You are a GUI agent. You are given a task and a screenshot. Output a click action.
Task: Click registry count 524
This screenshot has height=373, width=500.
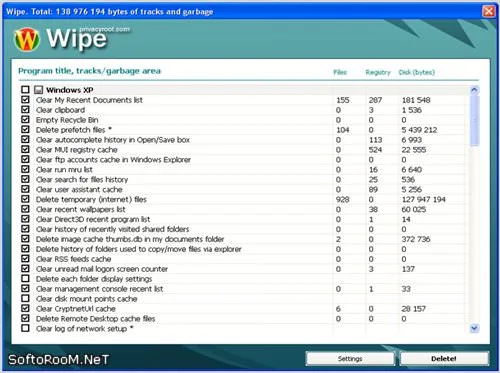click(375, 150)
